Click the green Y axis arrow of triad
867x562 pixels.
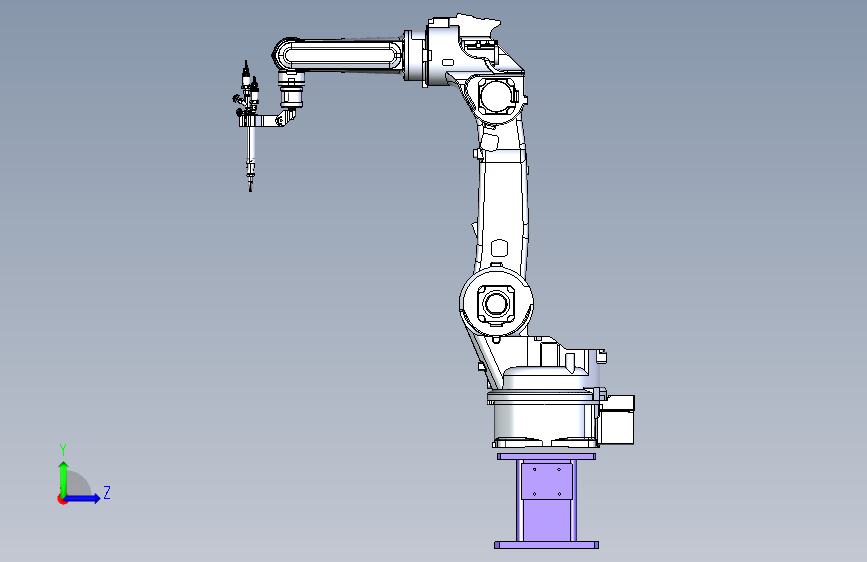[x=64, y=479]
